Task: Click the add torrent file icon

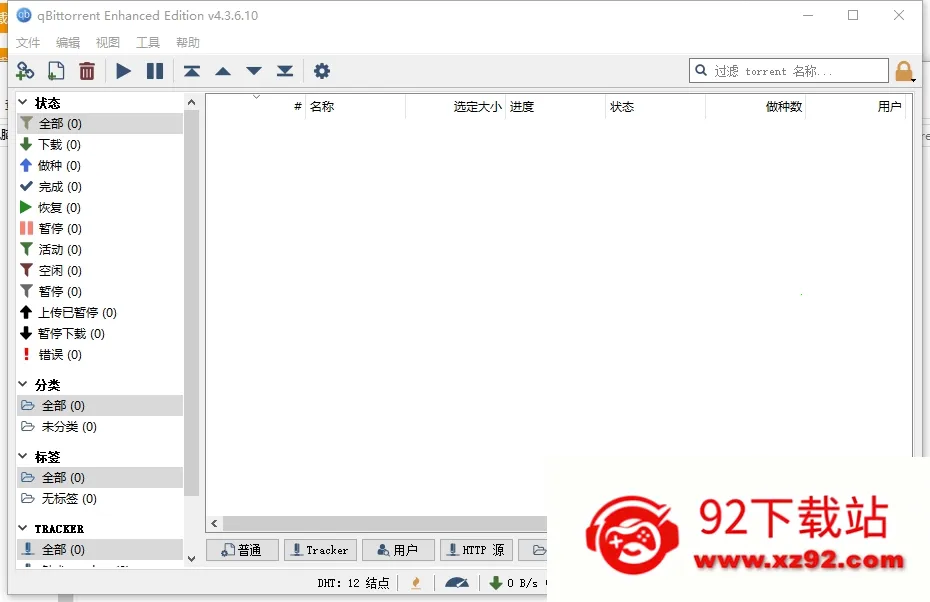Action: click(56, 71)
